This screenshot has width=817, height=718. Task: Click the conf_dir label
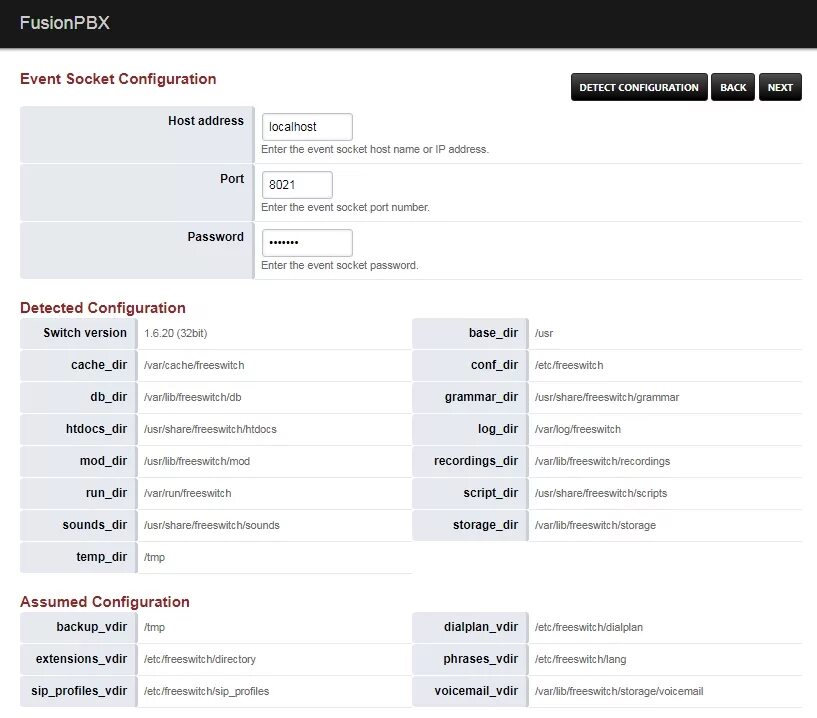[x=494, y=365]
